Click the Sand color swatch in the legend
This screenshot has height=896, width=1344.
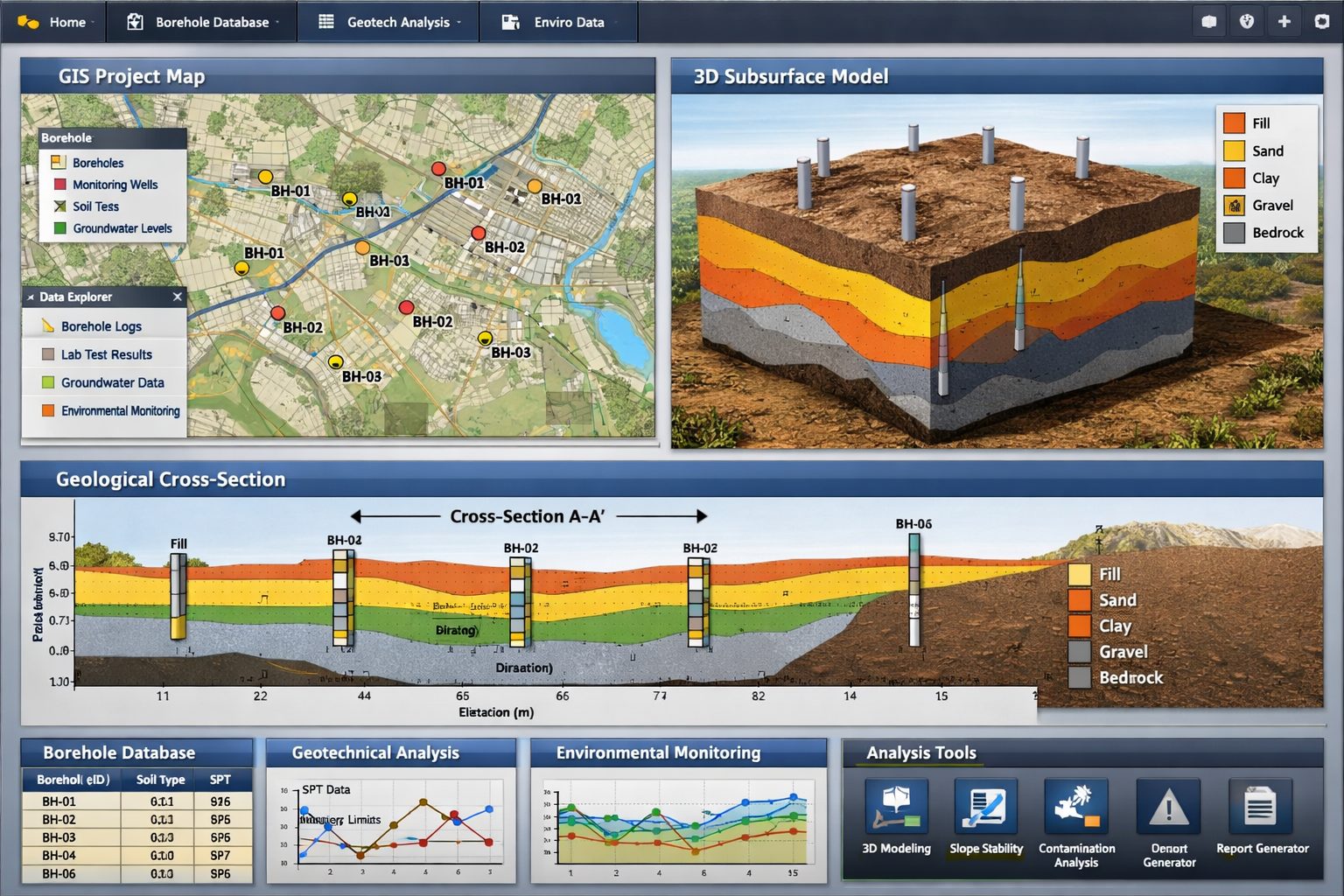point(1235,150)
